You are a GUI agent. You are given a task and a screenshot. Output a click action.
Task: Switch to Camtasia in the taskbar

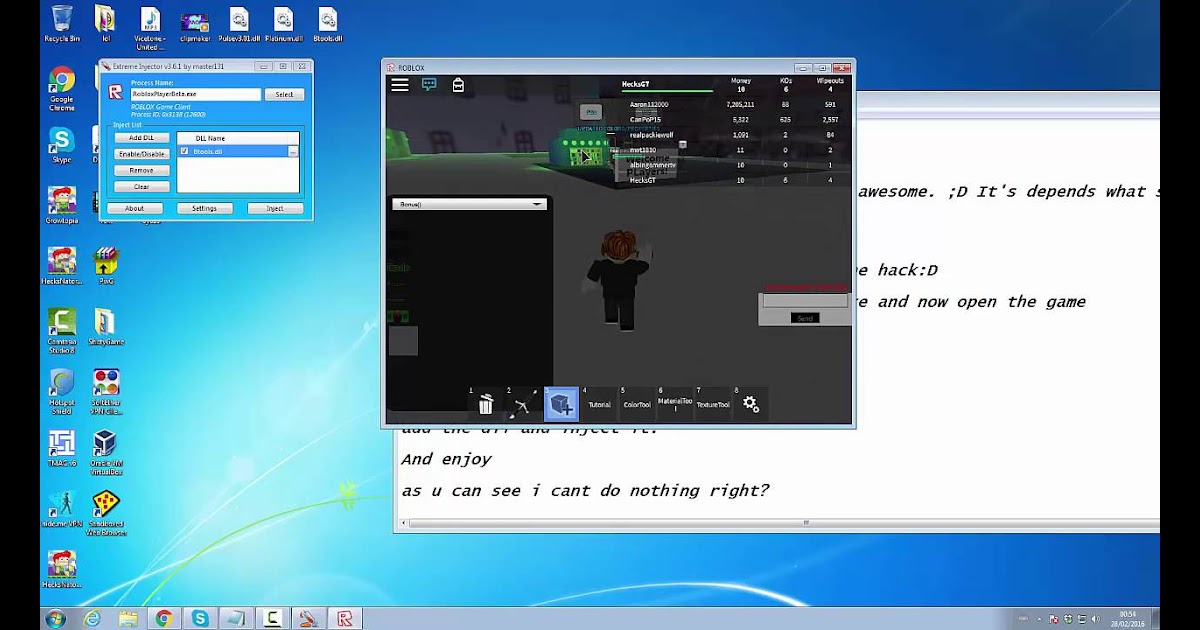[272, 619]
